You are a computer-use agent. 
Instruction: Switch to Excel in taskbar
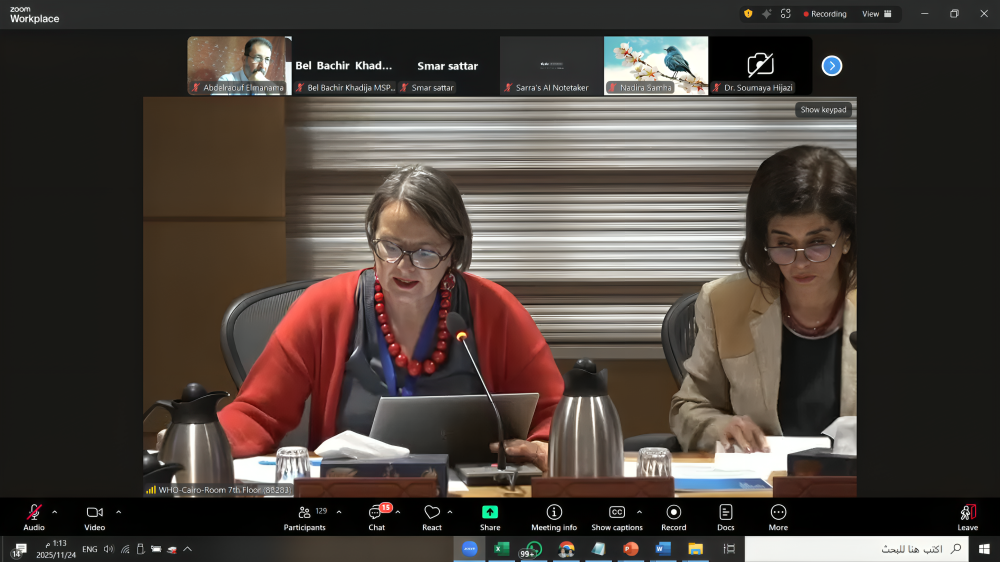tap(501, 549)
